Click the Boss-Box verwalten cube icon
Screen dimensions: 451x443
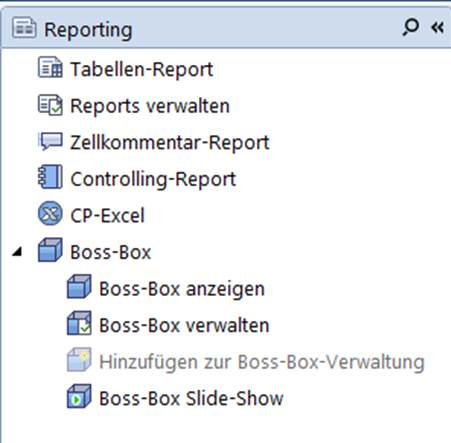79,323
